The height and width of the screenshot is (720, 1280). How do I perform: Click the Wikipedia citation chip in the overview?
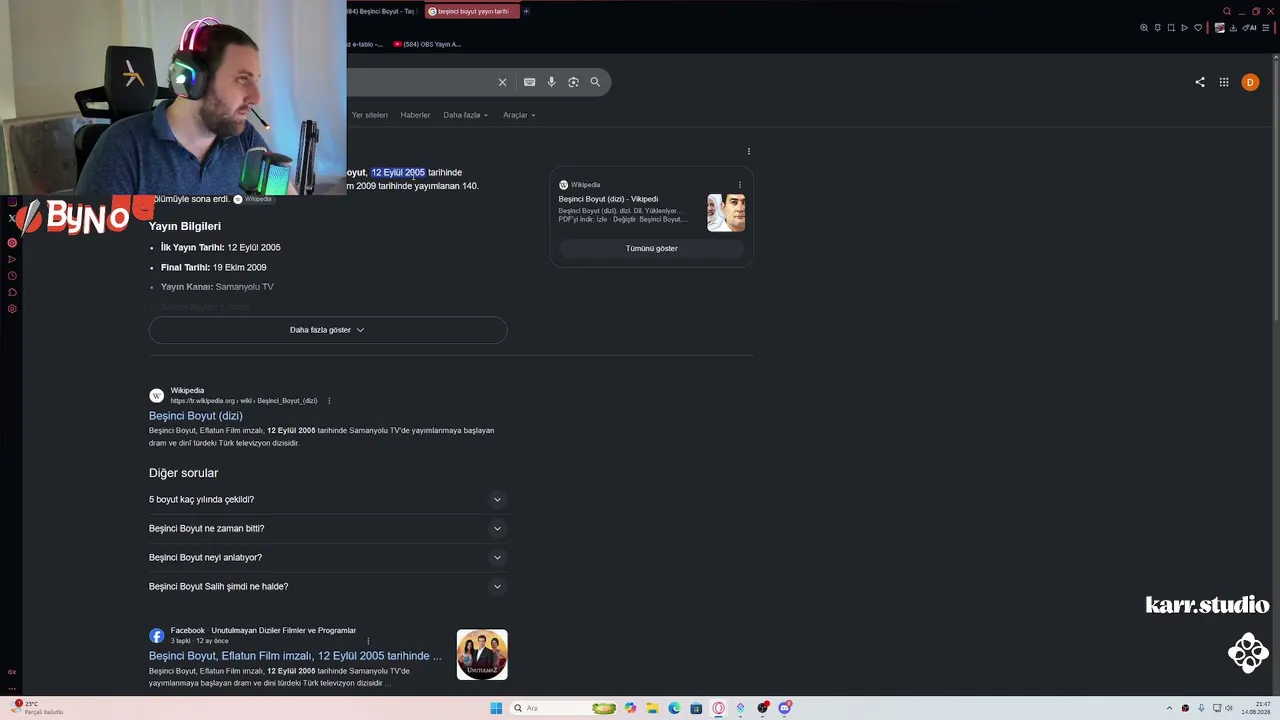253,199
